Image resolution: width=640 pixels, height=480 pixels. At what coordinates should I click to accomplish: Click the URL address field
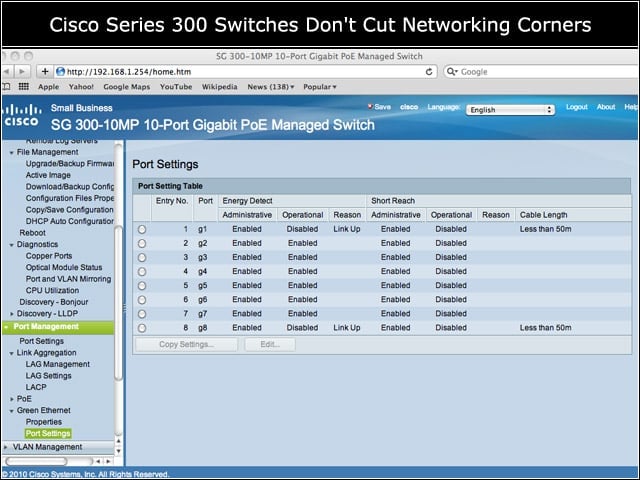(245, 72)
